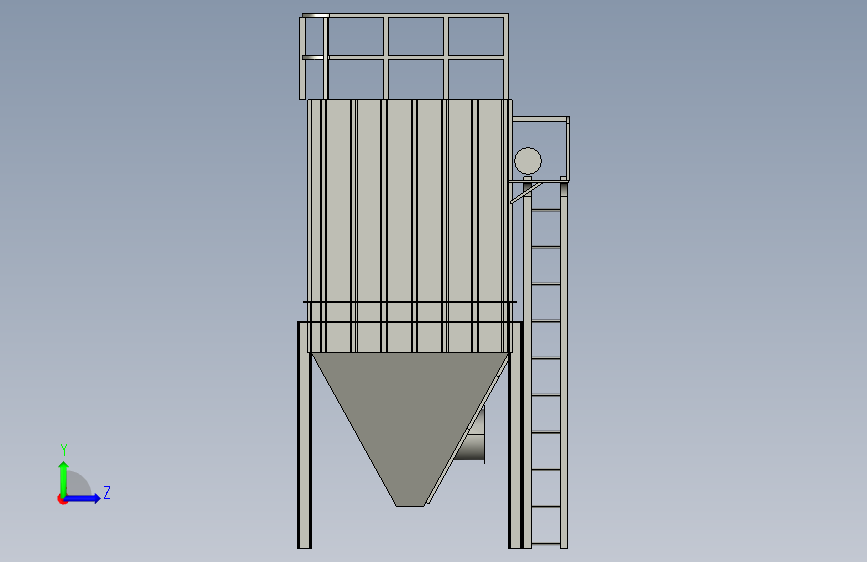Select the diagonal brace under the side platform
The image size is (867, 562).
tap(525, 193)
